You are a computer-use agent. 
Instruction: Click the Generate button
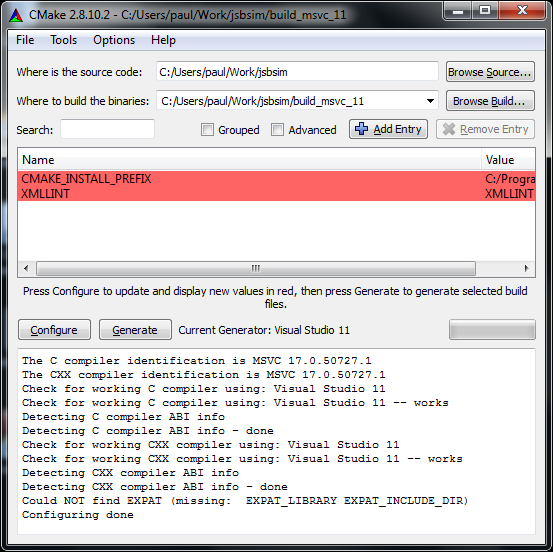click(135, 330)
